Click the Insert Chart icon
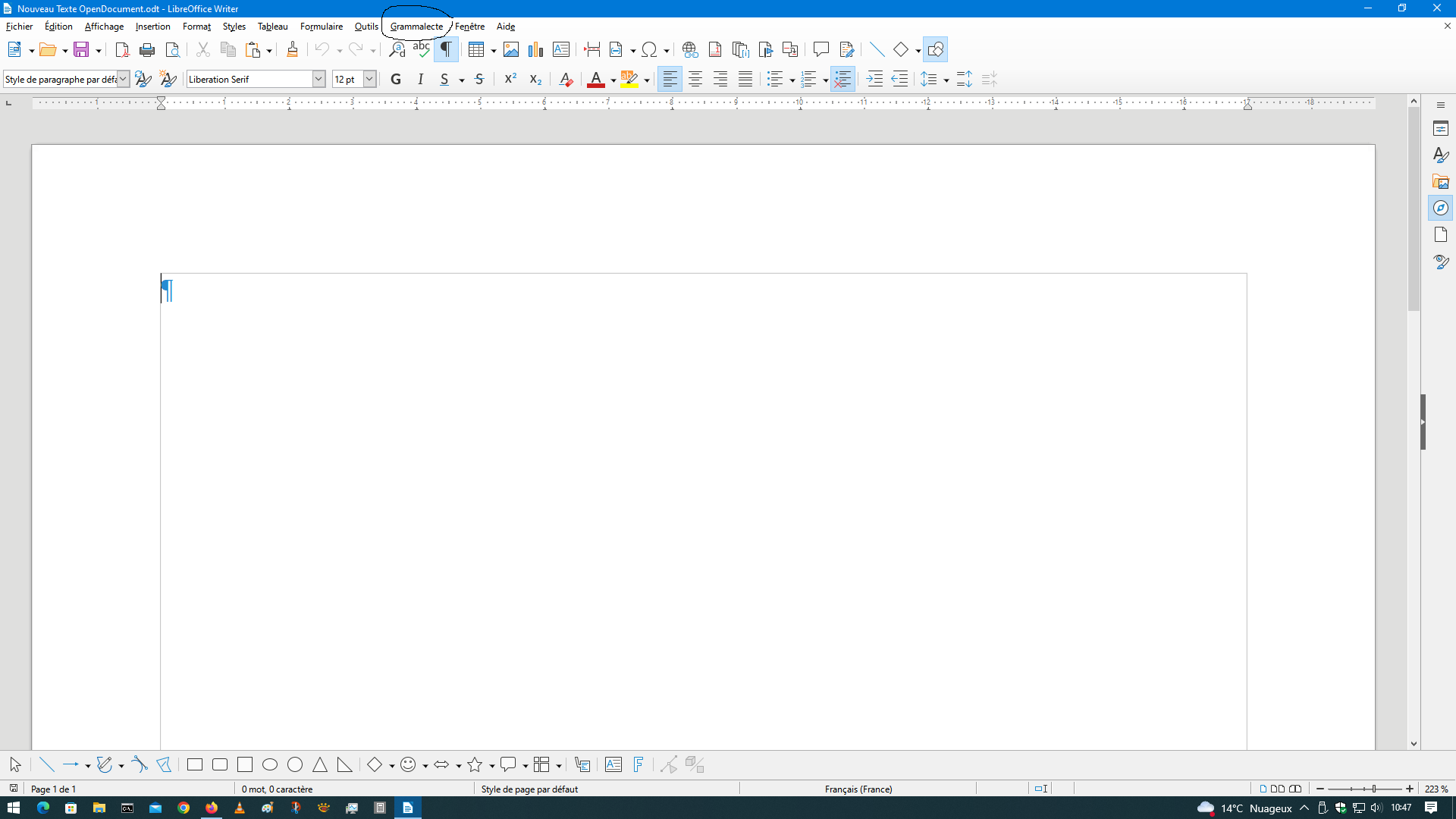This screenshot has height=819, width=1456. click(x=536, y=50)
